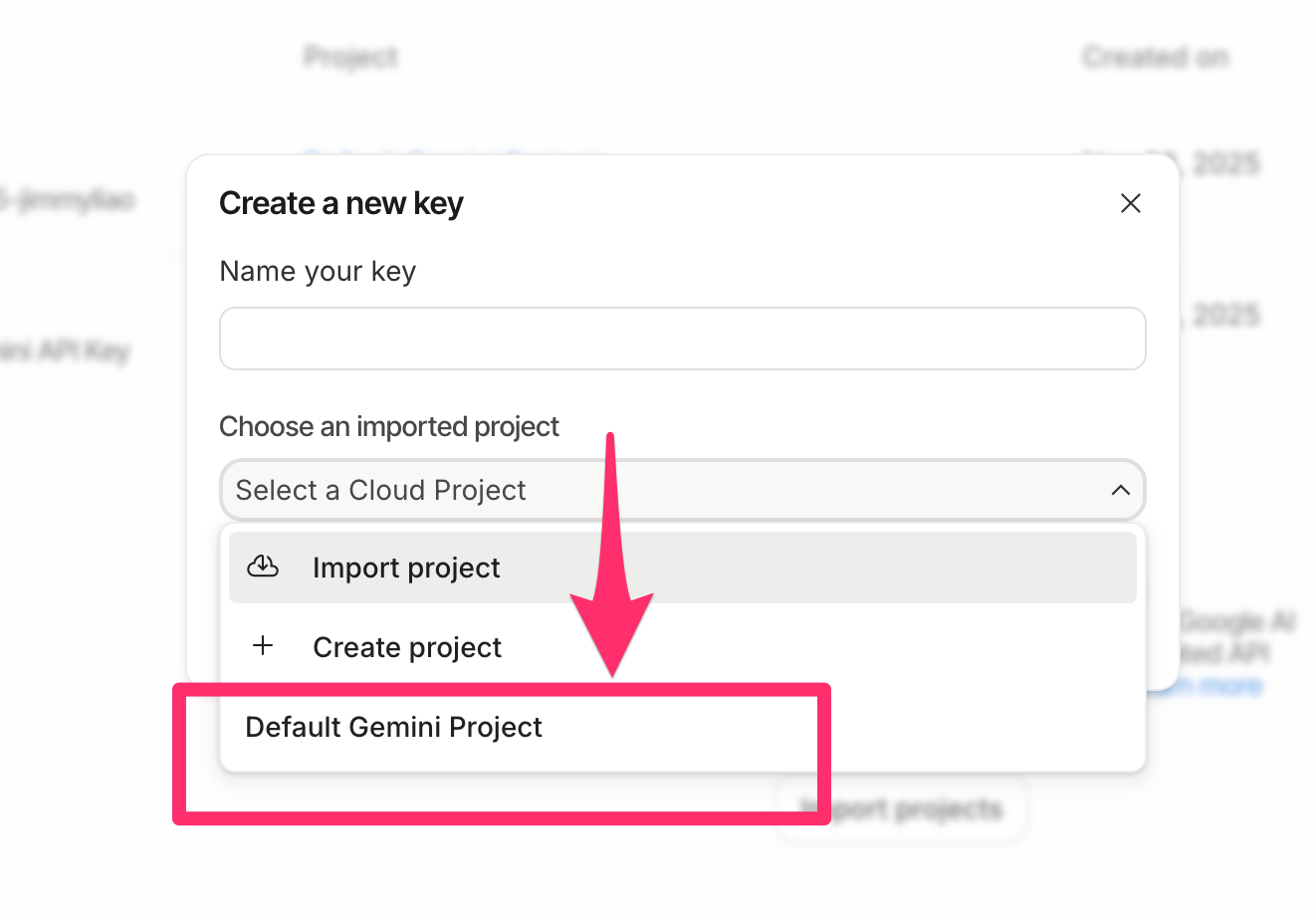Click the Created on column header
This screenshot has height=914, width=1316.
[x=1155, y=57]
